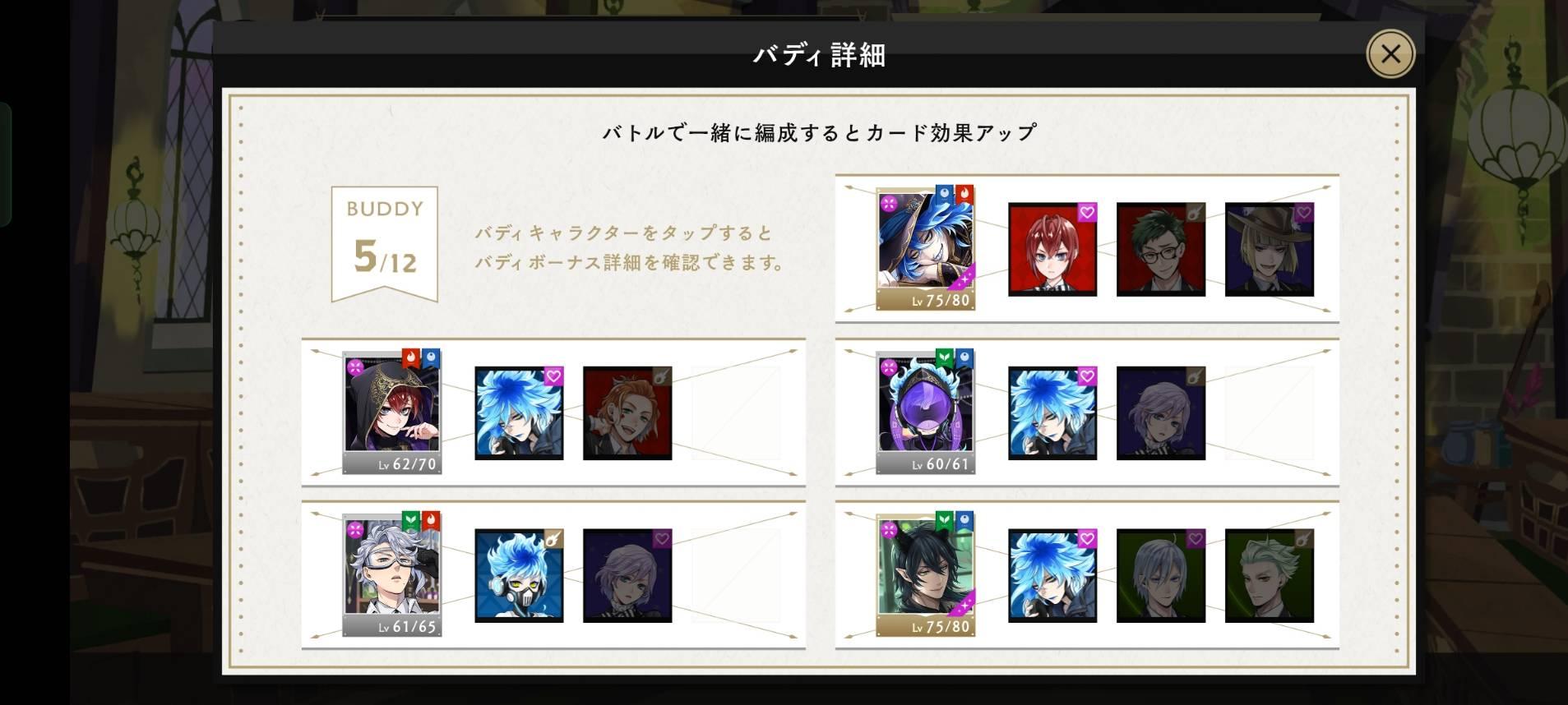This screenshot has height=705, width=1568.
Task: Tap the Lv 61/65 goggles silver-haired card
Action: pos(392,574)
